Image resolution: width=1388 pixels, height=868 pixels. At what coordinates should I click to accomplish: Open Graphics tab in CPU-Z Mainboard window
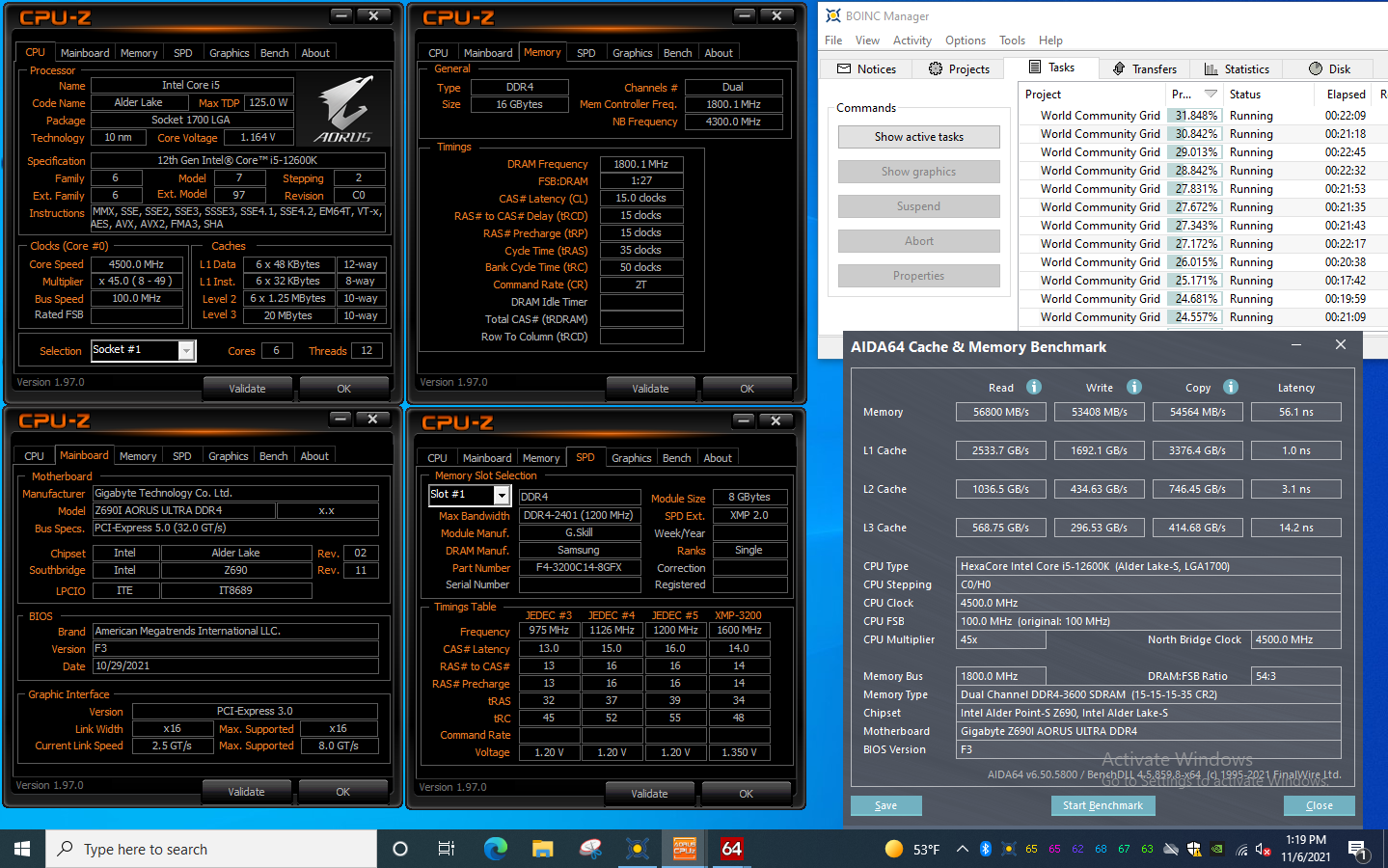[x=229, y=456]
